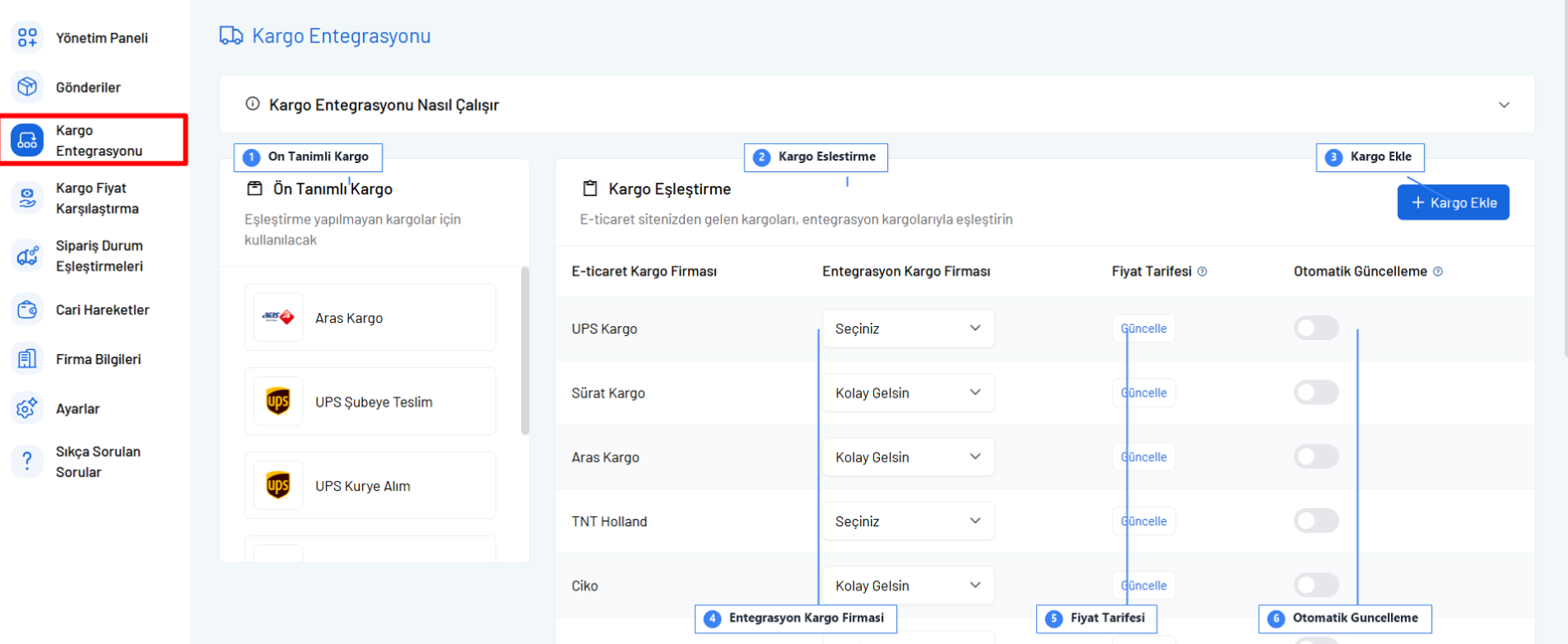Click the Yönetim Paneli dashboard icon
The height and width of the screenshot is (644, 1568).
pos(27,37)
